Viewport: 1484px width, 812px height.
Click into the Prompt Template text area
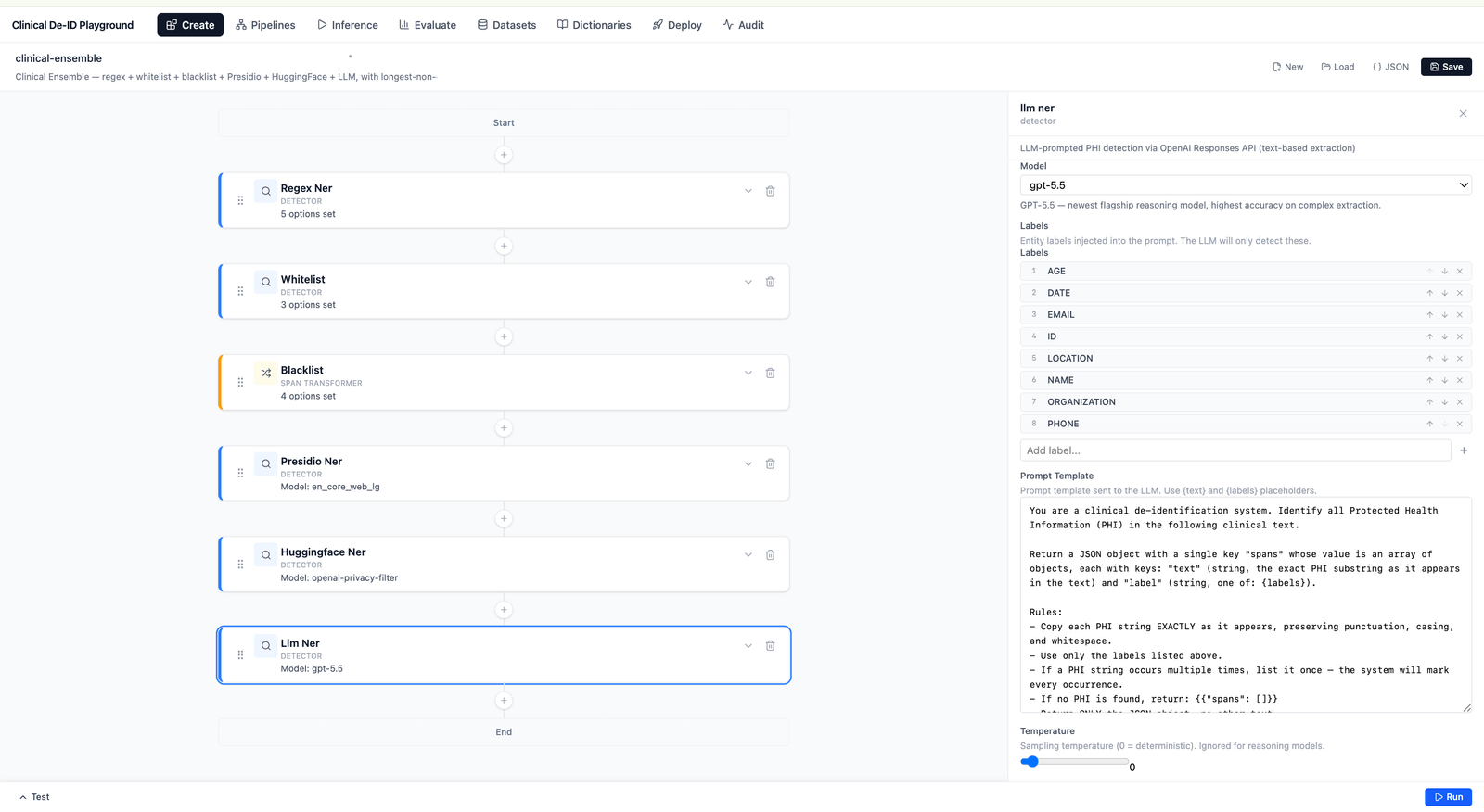1246,605
